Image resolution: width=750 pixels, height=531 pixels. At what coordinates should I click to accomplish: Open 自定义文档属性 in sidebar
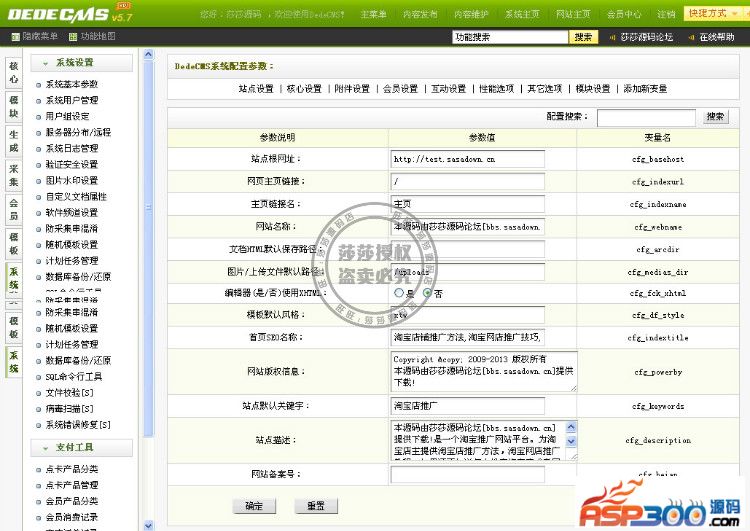[76, 197]
